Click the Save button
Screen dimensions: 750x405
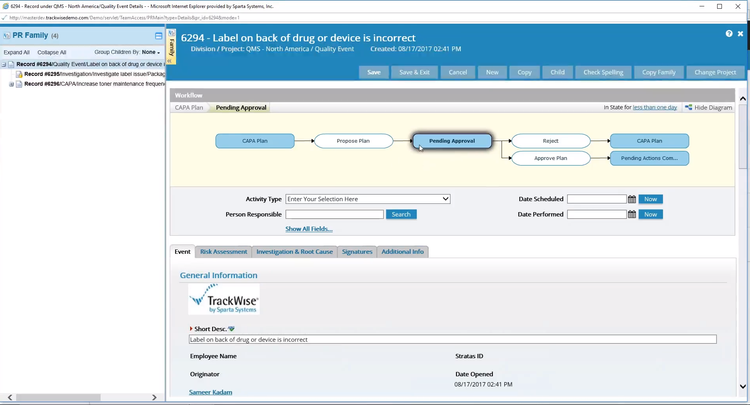click(x=374, y=72)
